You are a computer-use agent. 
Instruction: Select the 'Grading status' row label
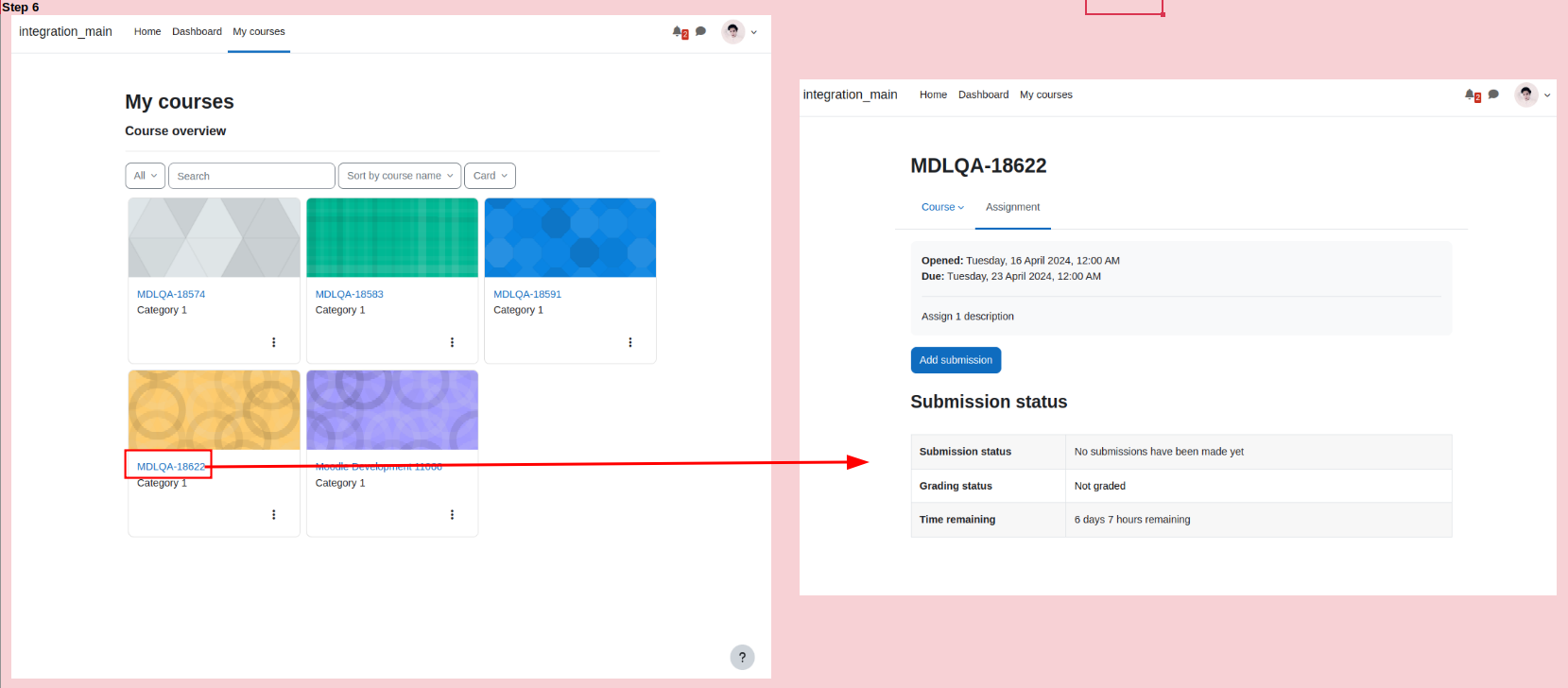(956, 486)
